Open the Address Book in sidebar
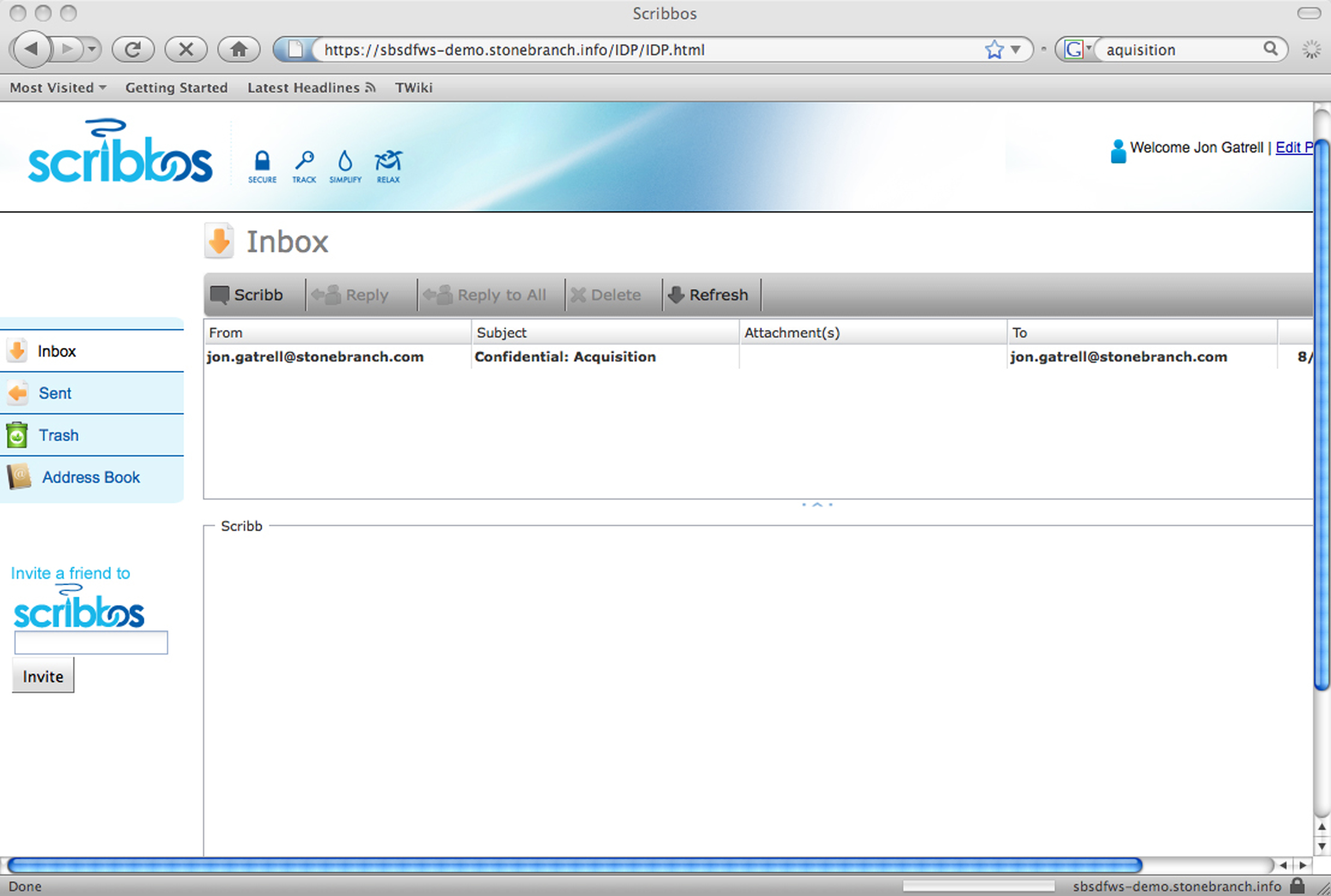Image resolution: width=1331 pixels, height=896 pixels. pyautogui.click(x=90, y=477)
